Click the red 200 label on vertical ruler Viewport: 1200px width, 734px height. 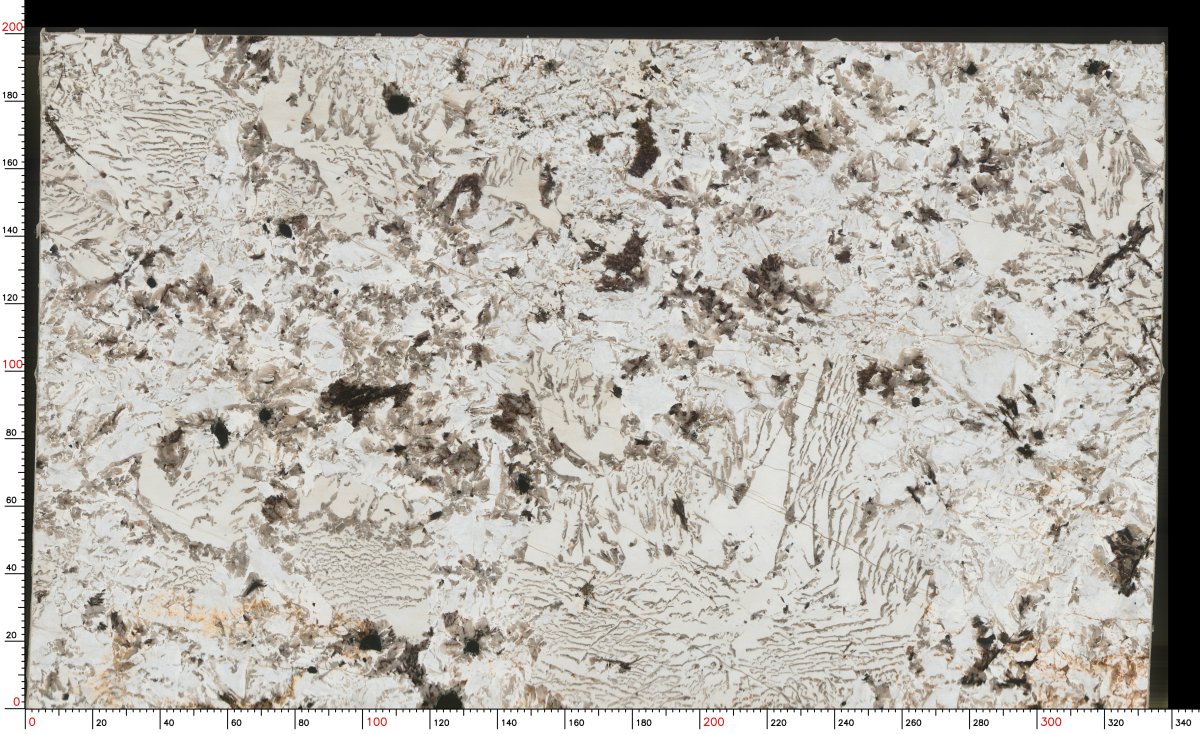tap(12, 29)
